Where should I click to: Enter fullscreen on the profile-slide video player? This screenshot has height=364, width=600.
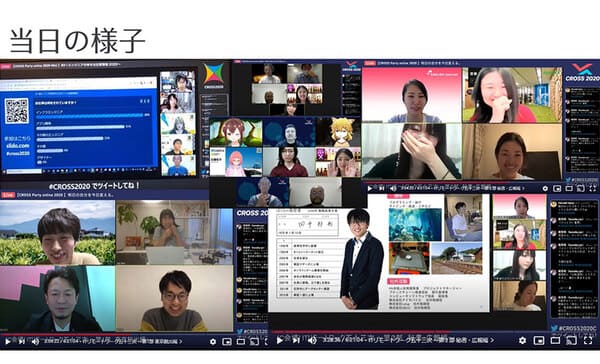[588, 340]
